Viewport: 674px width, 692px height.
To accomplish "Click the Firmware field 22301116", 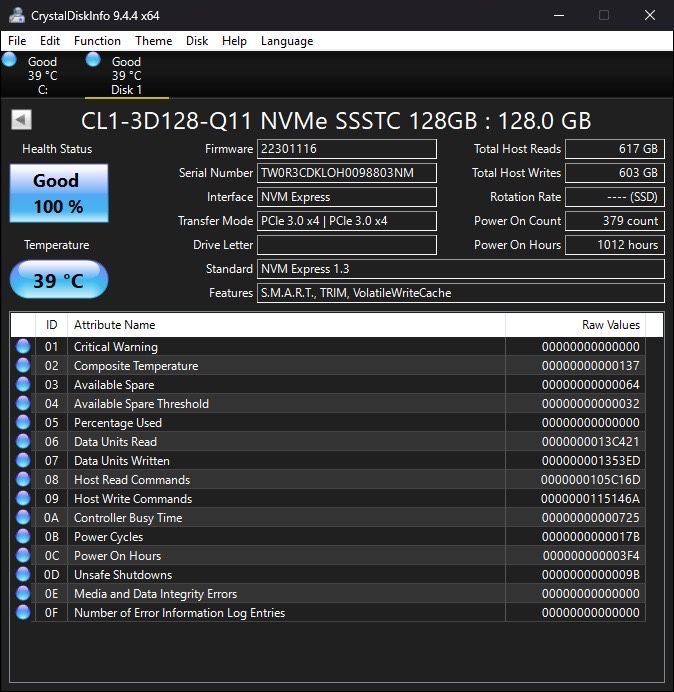I will [347, 149].
